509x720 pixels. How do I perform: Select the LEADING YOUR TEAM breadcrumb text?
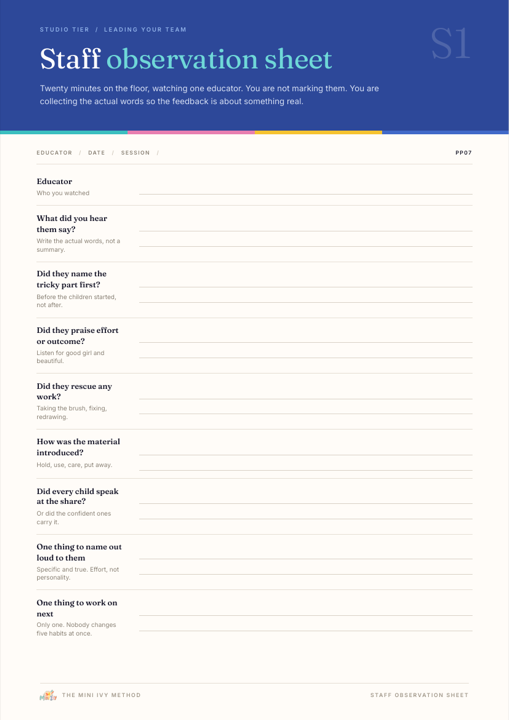coord(145,29)
